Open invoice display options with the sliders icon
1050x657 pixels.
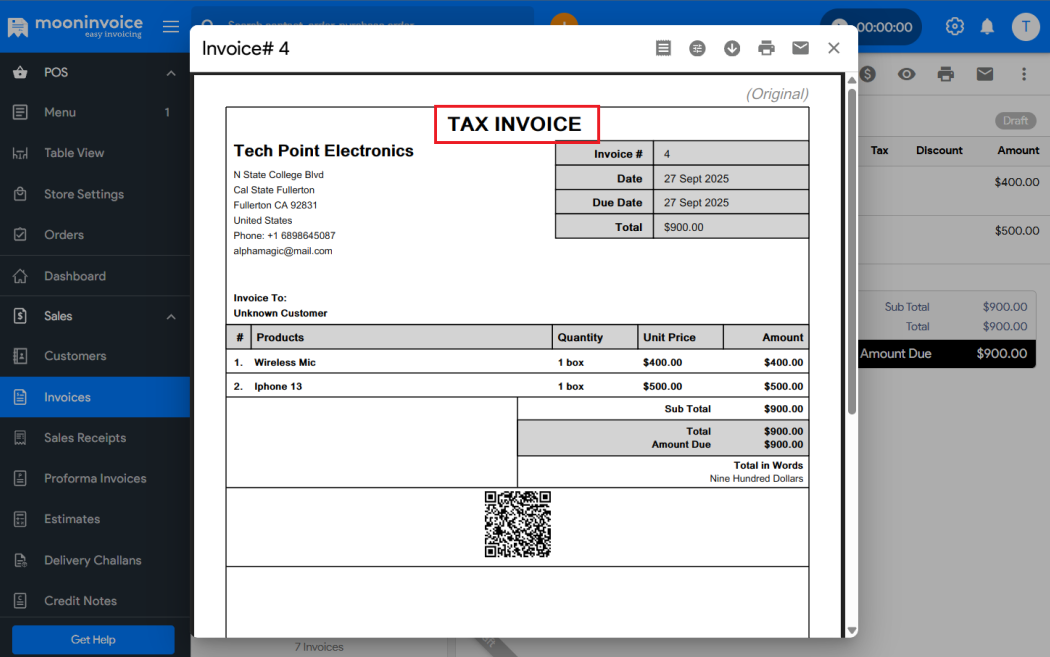click(697, 47)
